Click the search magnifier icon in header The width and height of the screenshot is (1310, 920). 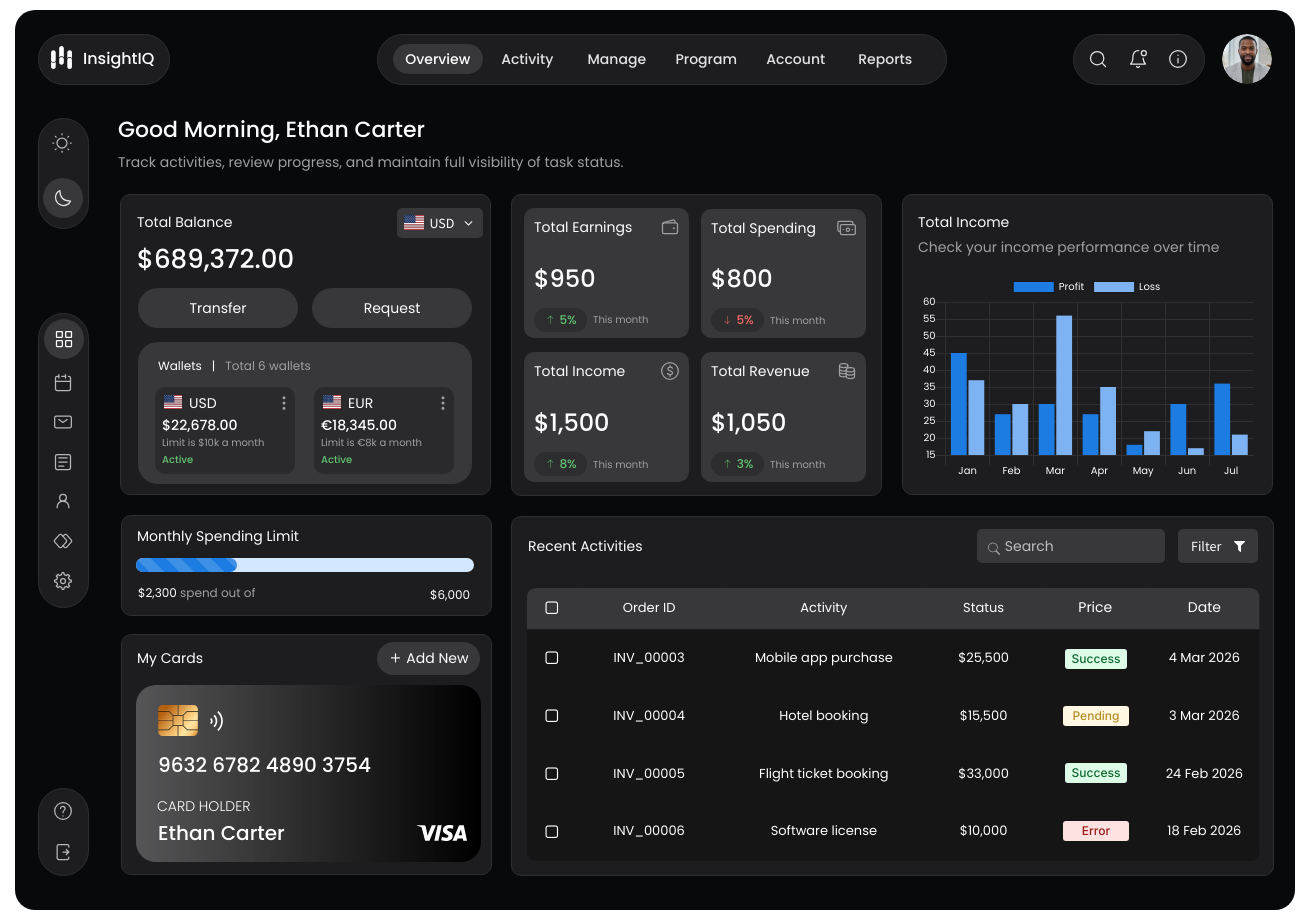pyautogui.click(x=1098, y=59)
